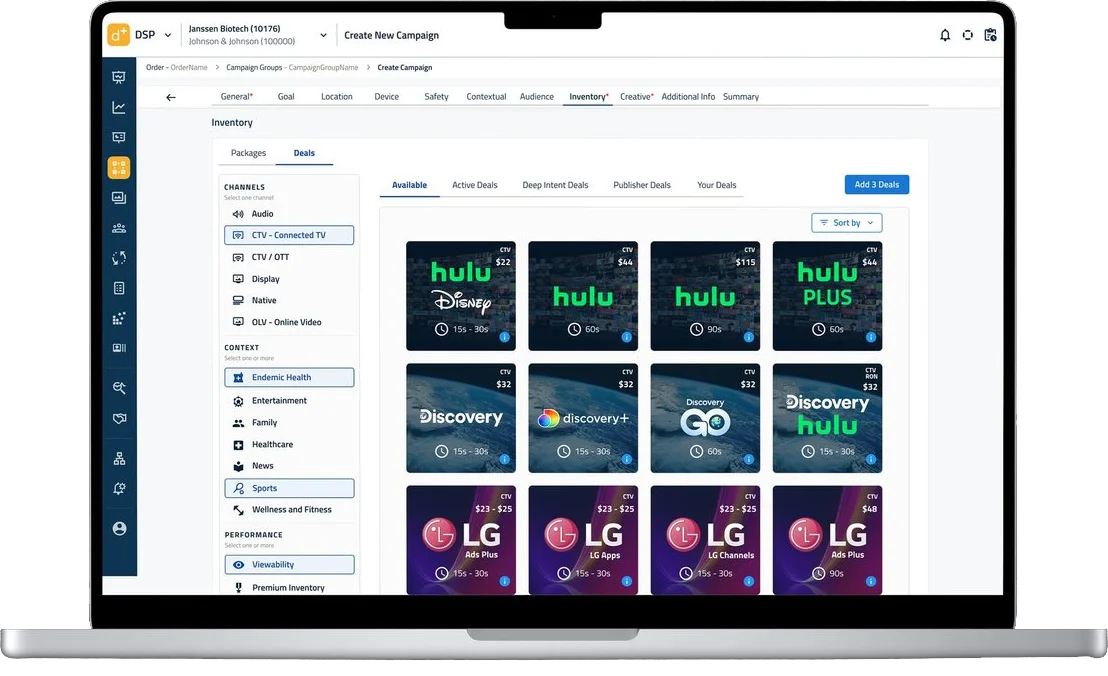Image resolution: width=1108 pixels, height=676 pixels.
Task: Select the LG Channels deal card
Action: (705, 540)
